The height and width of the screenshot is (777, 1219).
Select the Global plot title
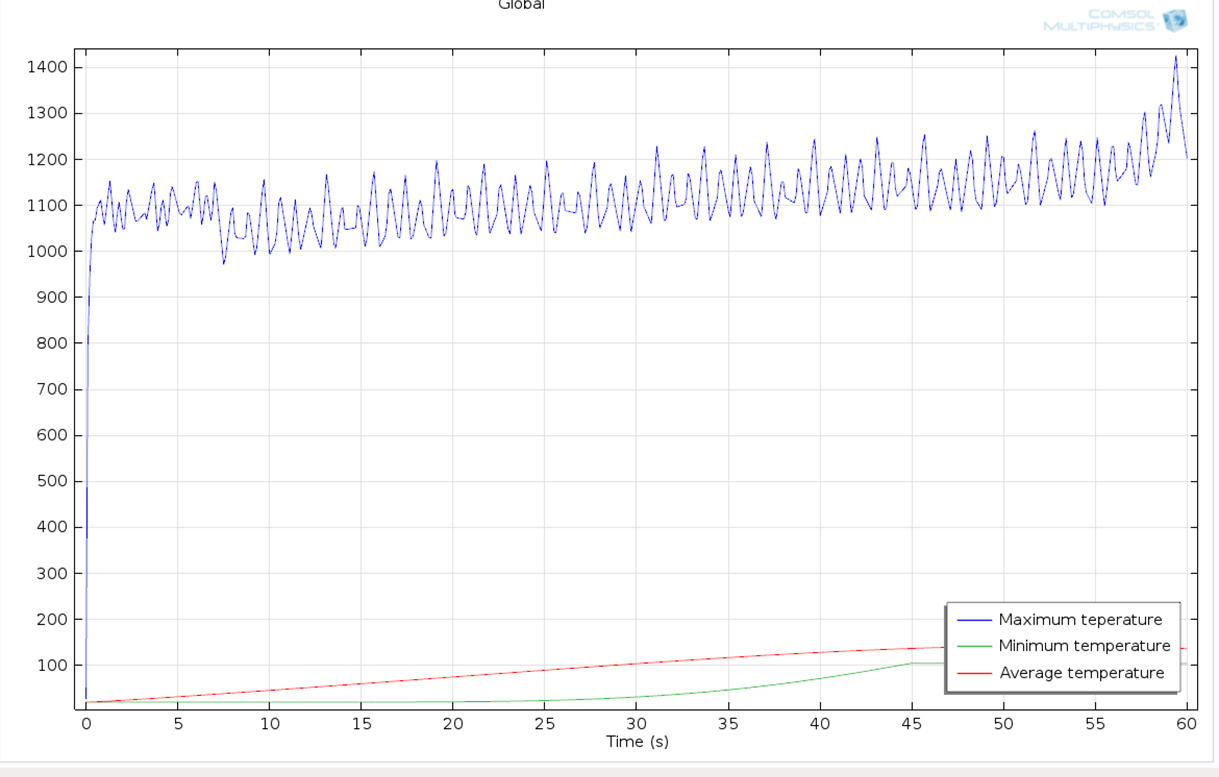tap(521, 5)
